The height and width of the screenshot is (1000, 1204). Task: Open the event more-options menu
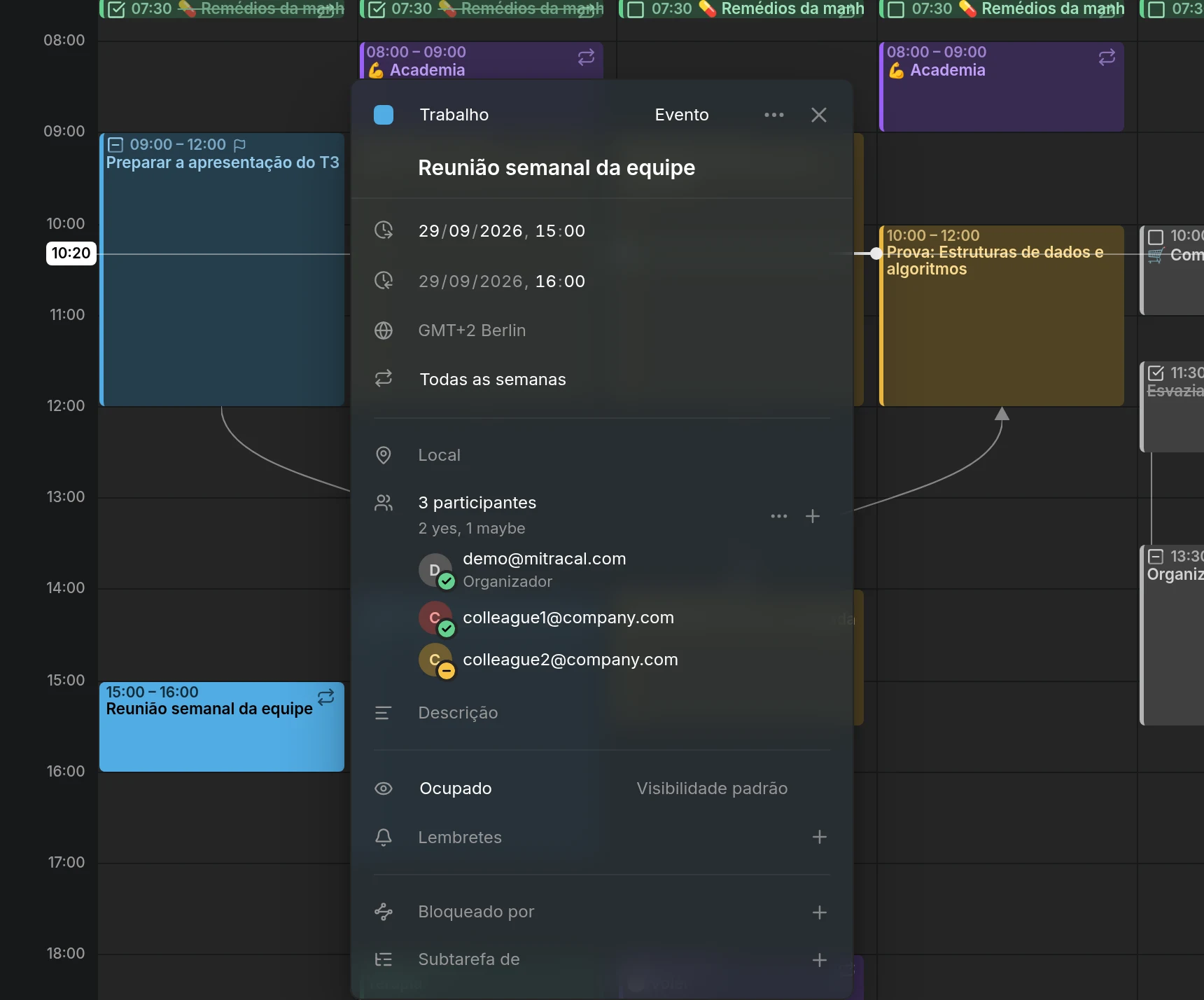(774, 115)
